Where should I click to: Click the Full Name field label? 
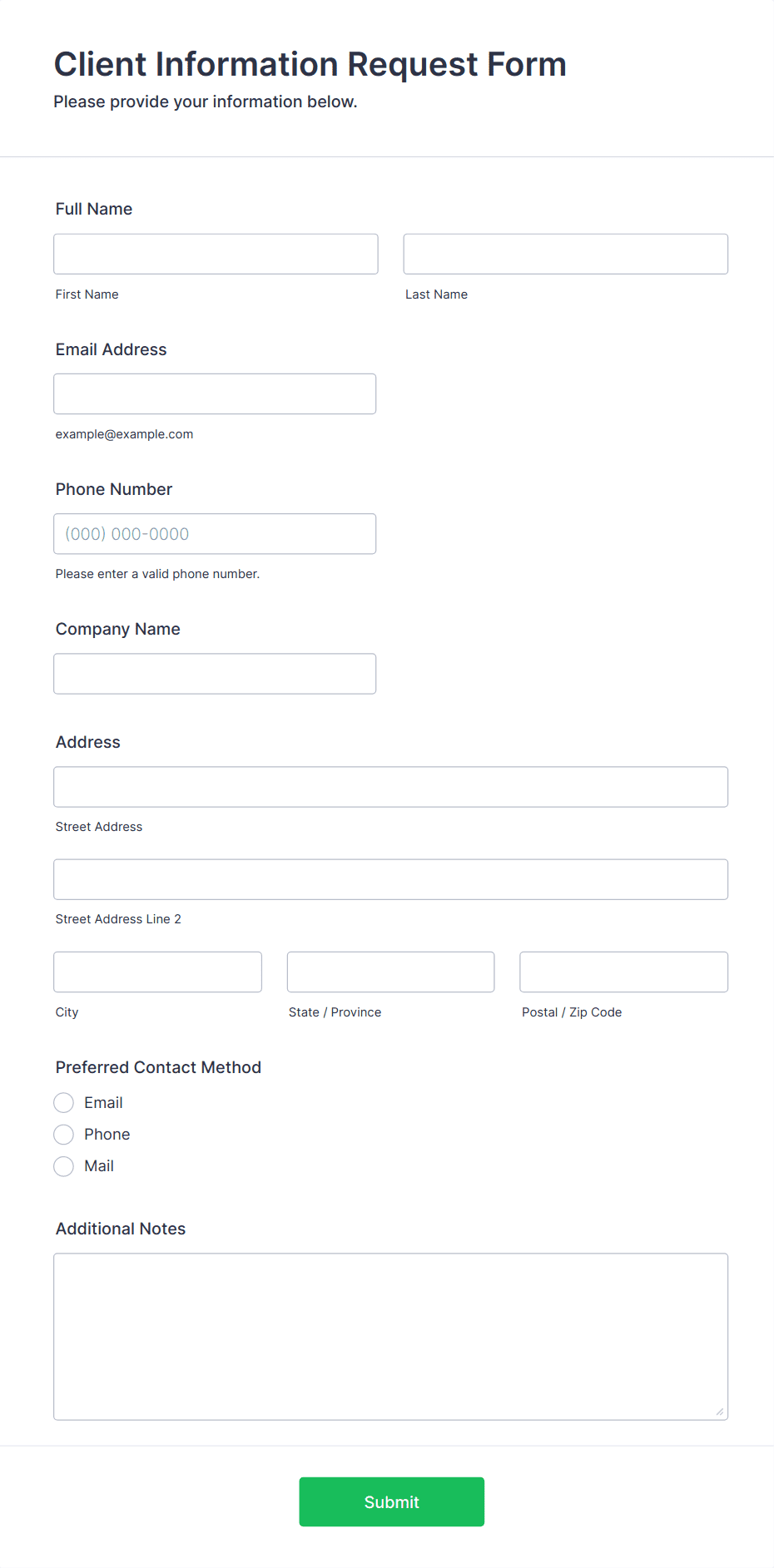pos(94,209)
